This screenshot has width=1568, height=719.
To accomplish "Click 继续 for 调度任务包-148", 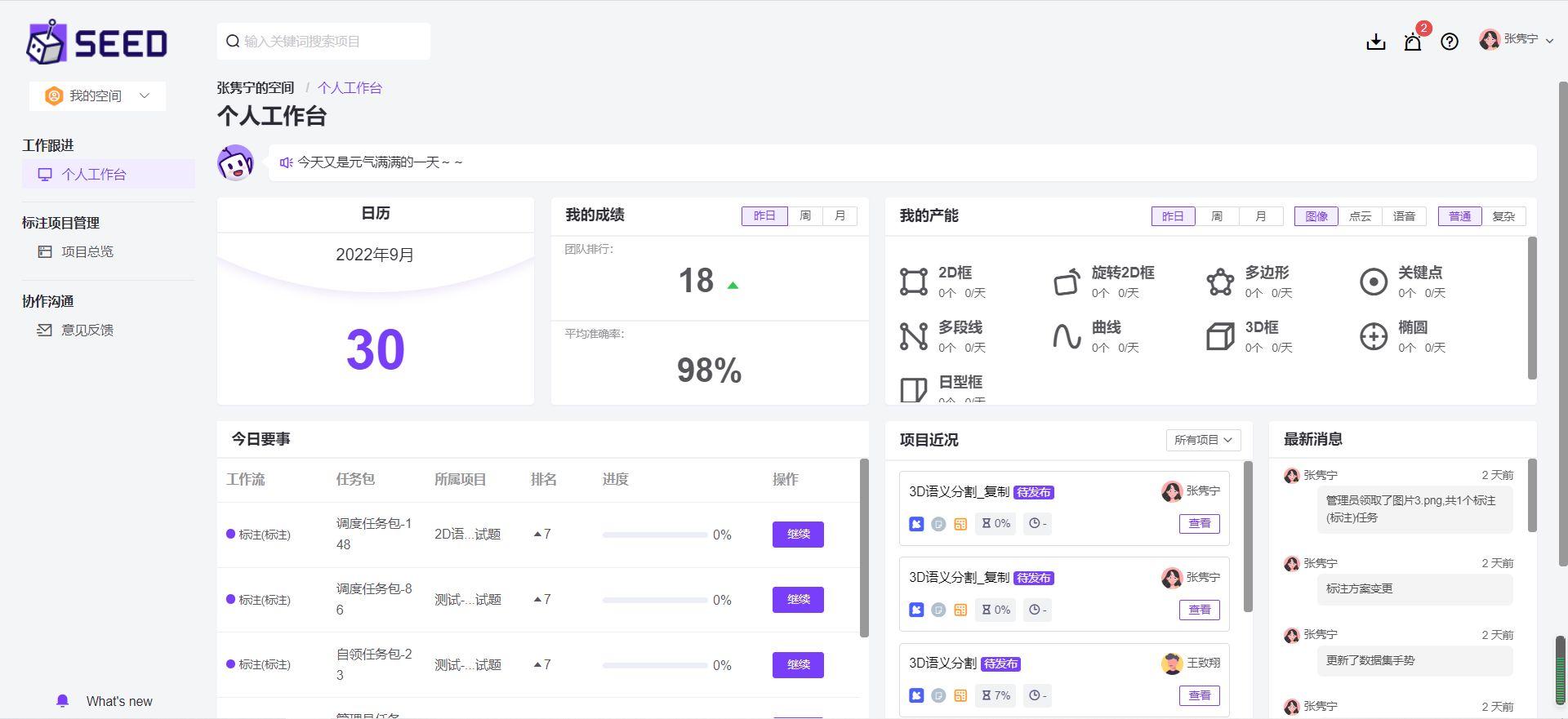I will point(798,535).
